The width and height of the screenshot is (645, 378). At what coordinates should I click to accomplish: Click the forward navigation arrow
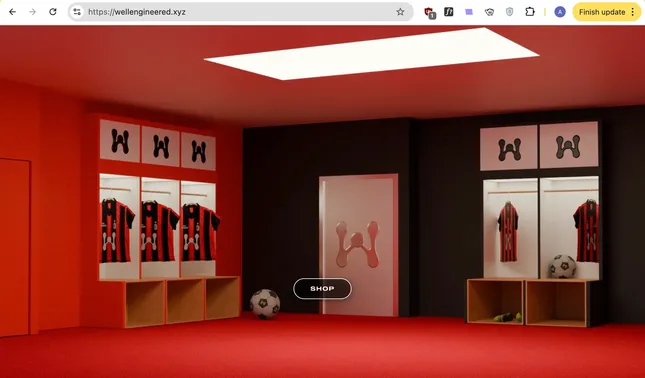point(32,12)
